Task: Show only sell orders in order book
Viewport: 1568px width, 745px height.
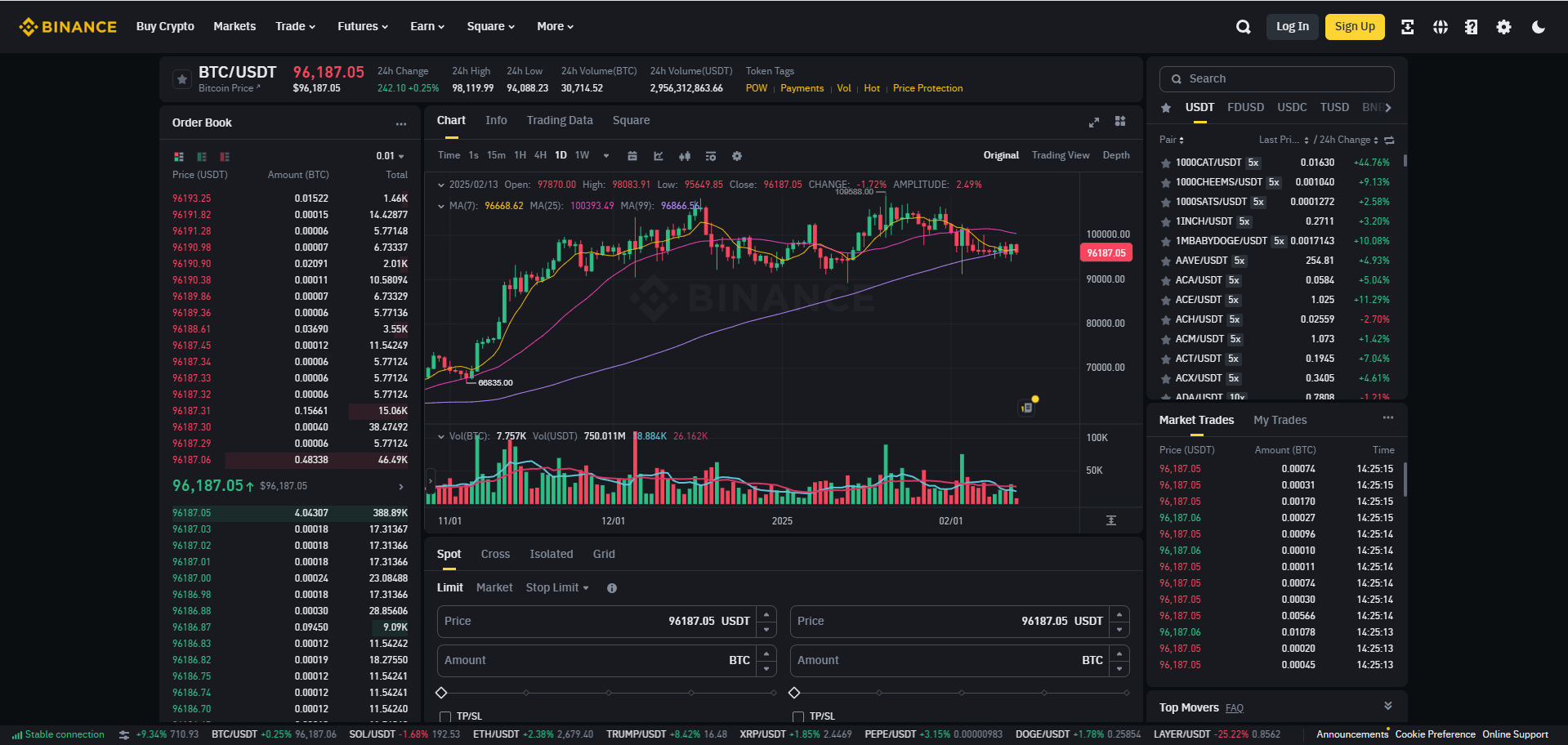Action: [x=225, y=156]
